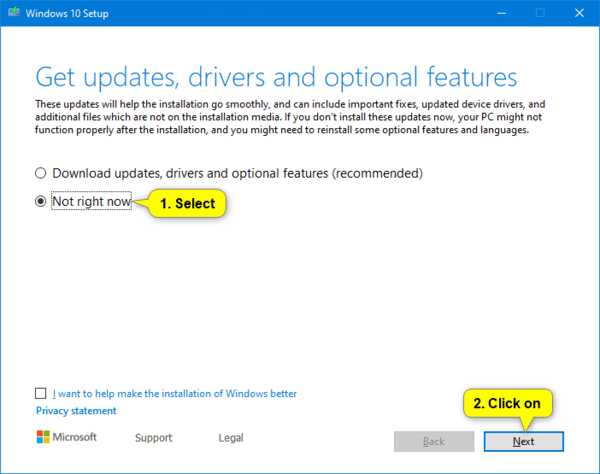
Task: Select the Download updates (recommended) radio button
Action: tap(41, 173)
